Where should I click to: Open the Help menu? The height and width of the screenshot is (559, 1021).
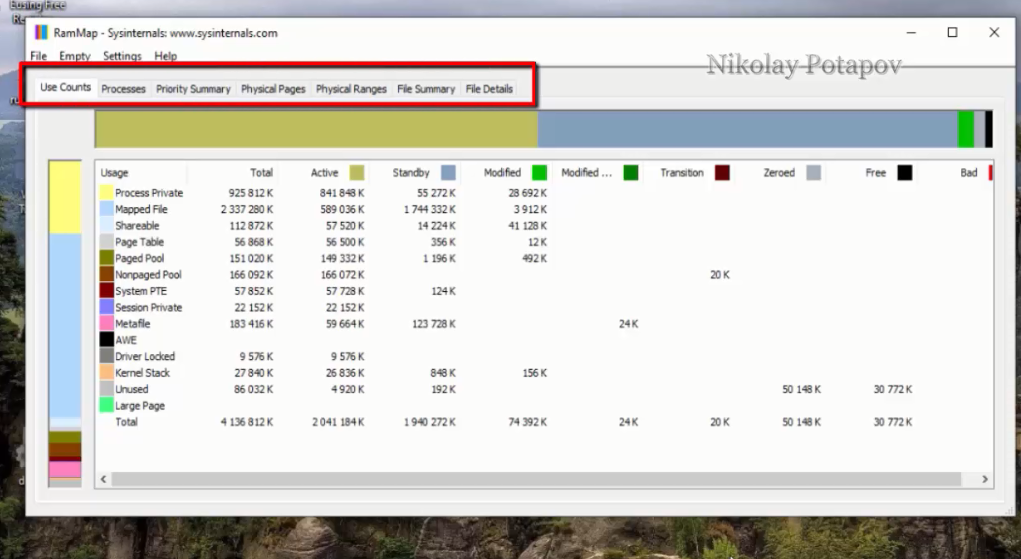click(165, 56)
